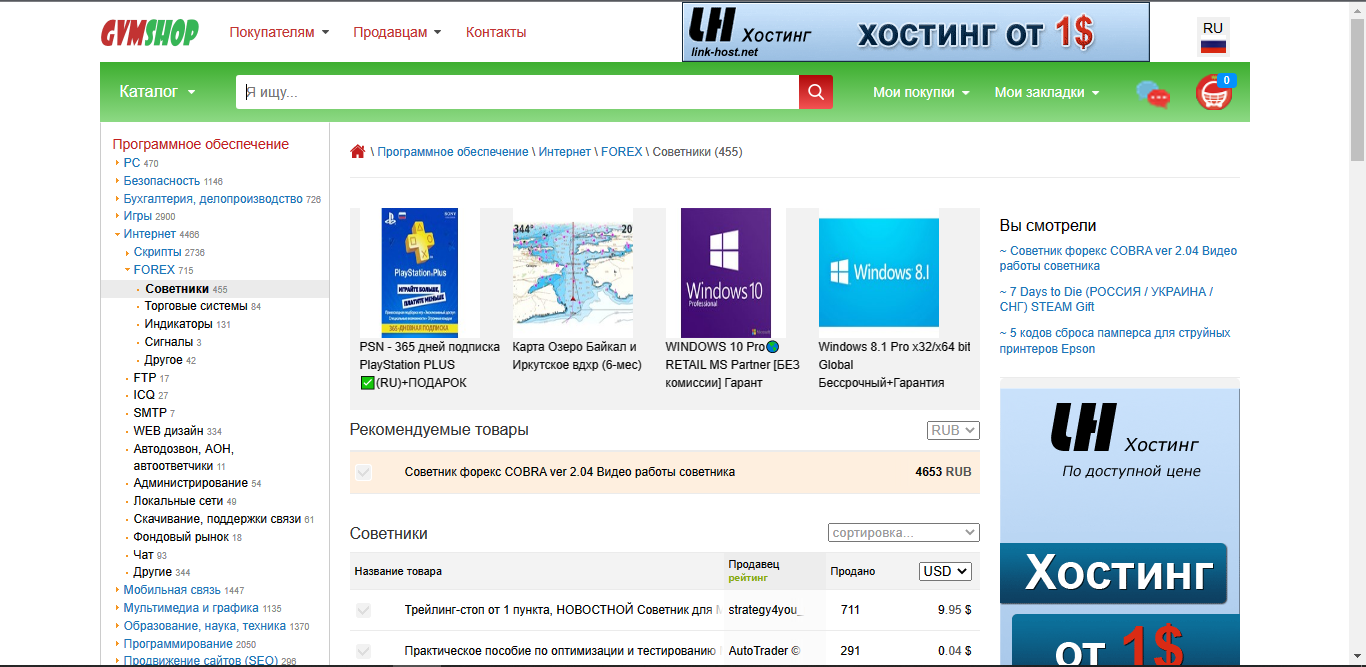Open the shopping cart icon
Viewport: 1366px width, 667px height.
(x=1214, y=93)
